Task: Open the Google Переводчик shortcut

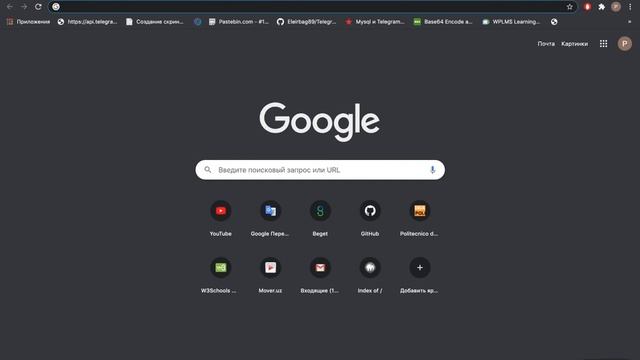Action: 270,218
